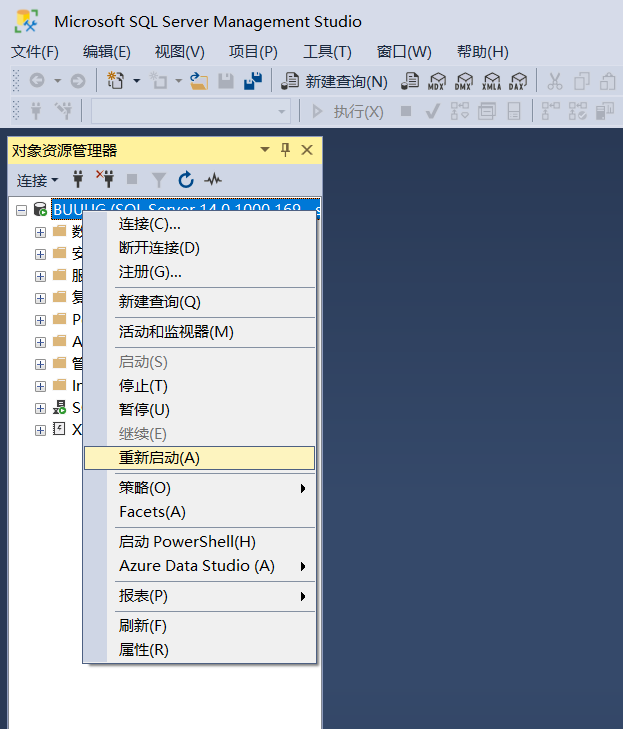Click the New Project toolbar icon
Viewport: 623px width, 729px height.
coord(115,81)
